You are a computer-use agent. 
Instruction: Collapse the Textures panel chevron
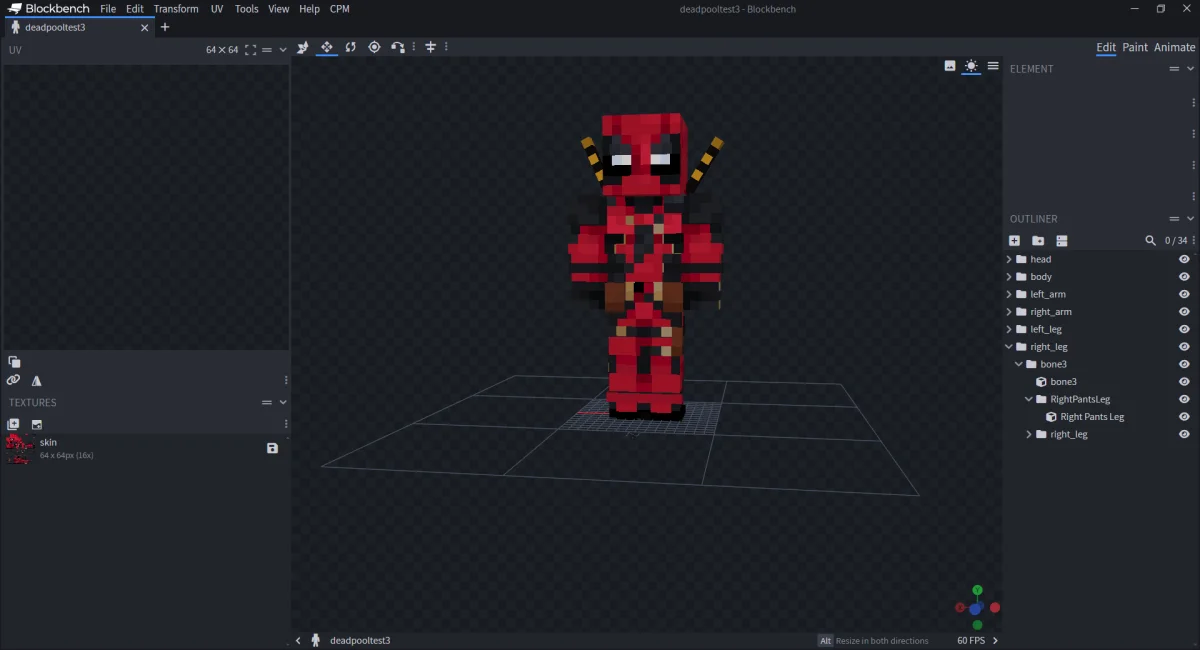coord(283,402)
